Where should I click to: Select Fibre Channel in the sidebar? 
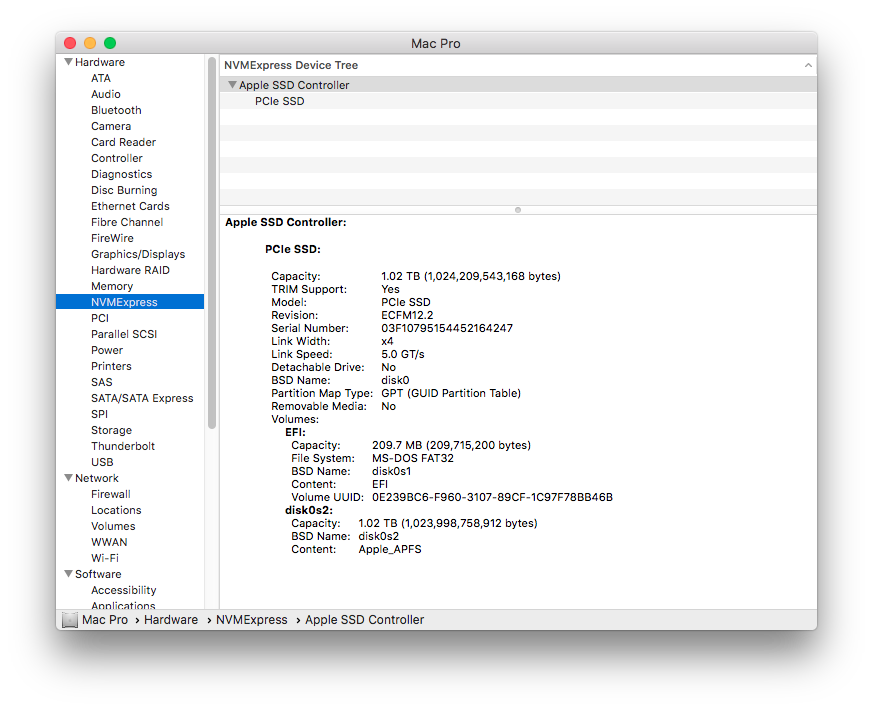pyautogui.click(x=127, y=222)
